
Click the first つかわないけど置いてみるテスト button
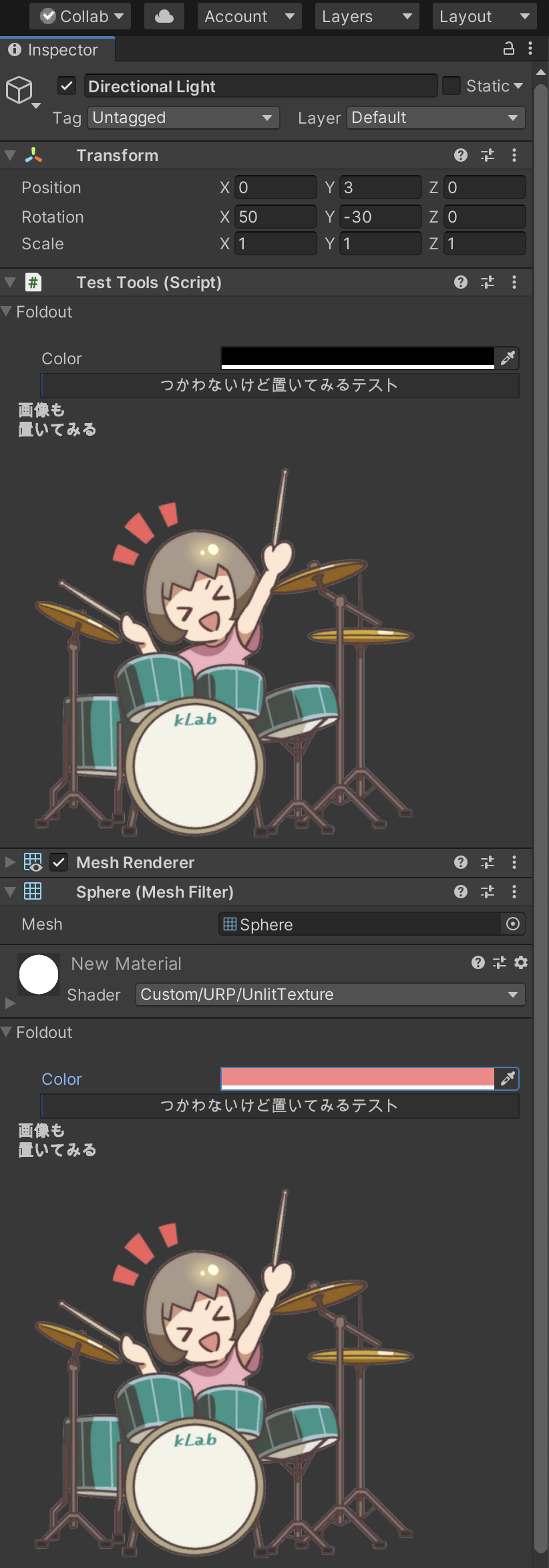pos(280,386)
